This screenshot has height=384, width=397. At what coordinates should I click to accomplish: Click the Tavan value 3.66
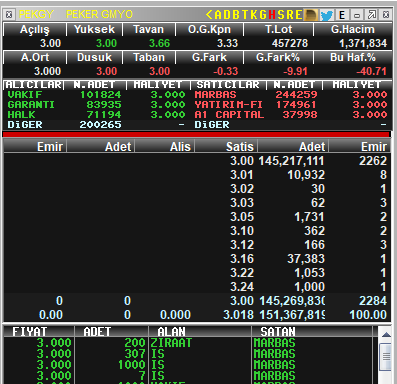click(x=159, y=43)
